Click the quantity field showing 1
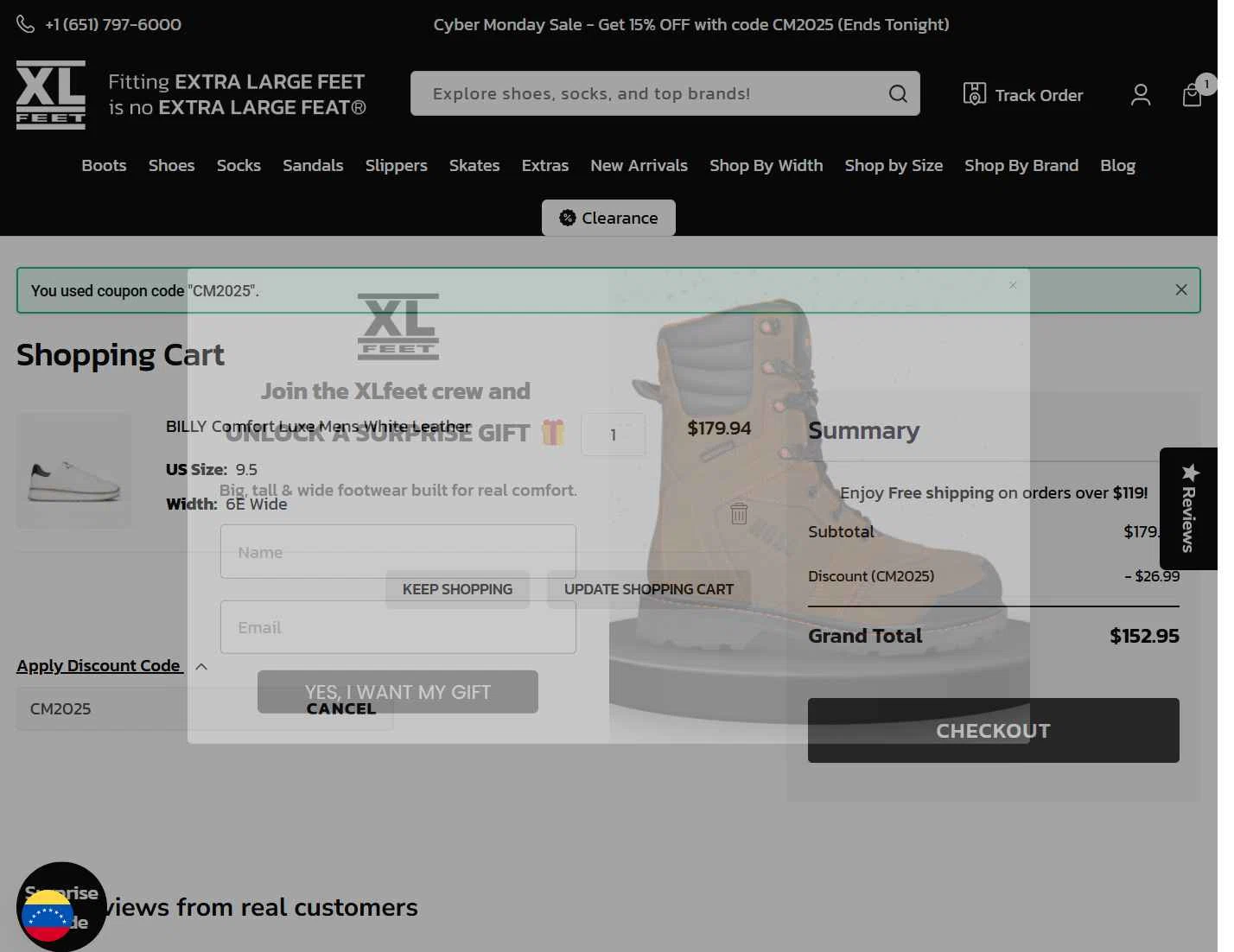 [x=614, y=435]
